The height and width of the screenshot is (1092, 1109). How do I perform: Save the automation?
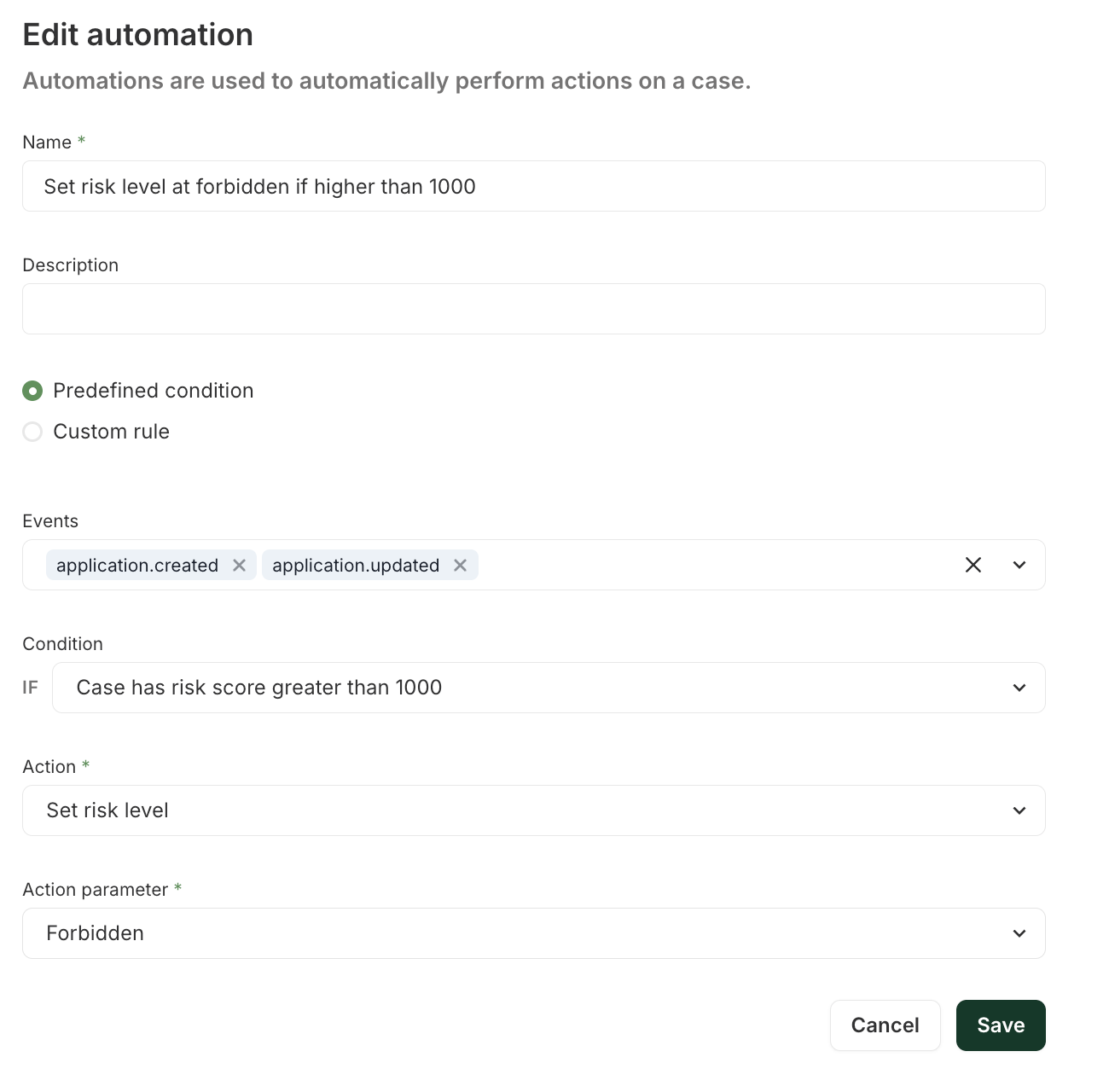tap(1000, 1025)
